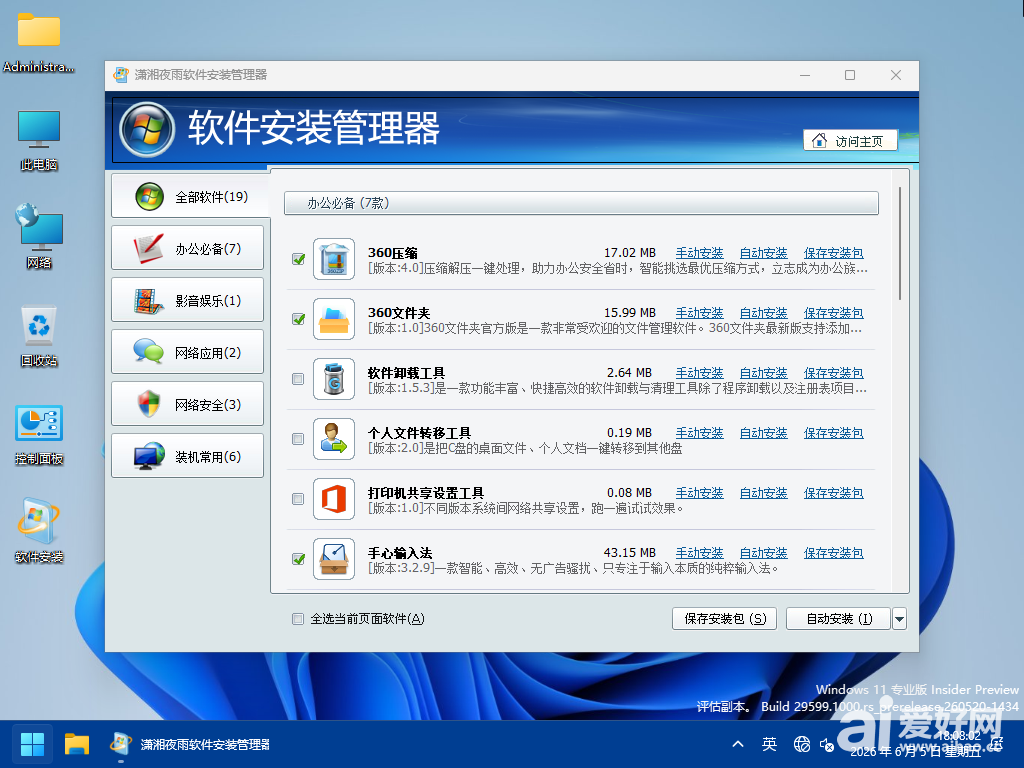
Task: Click 自动安装 link for 打印机共享设置工具
Action: (763, 493)
